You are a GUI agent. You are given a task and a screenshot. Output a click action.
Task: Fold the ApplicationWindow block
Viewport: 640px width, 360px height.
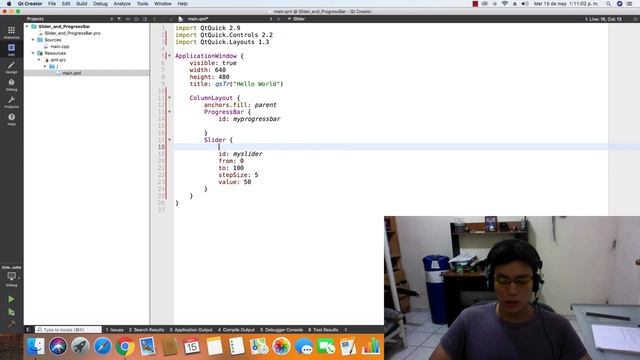(170, 56)
